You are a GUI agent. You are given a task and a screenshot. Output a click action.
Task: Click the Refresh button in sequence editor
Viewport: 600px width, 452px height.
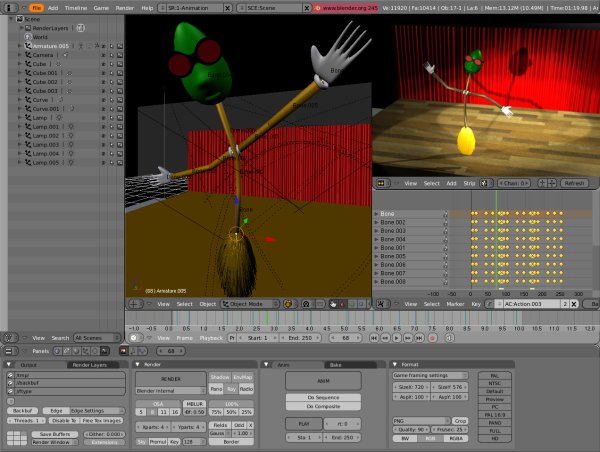(574, 184)
